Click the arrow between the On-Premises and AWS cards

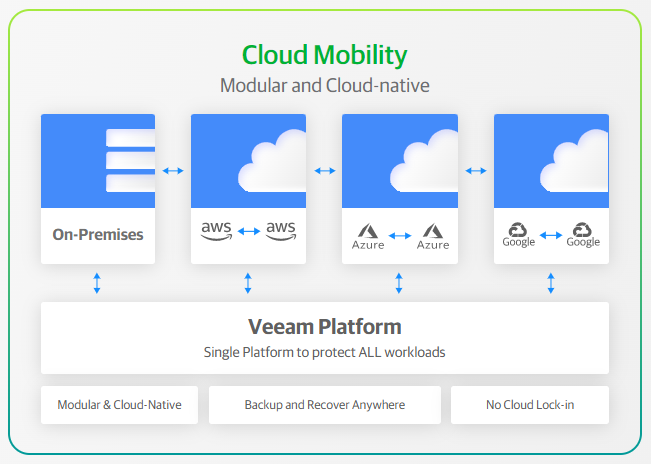click(173, 171)
